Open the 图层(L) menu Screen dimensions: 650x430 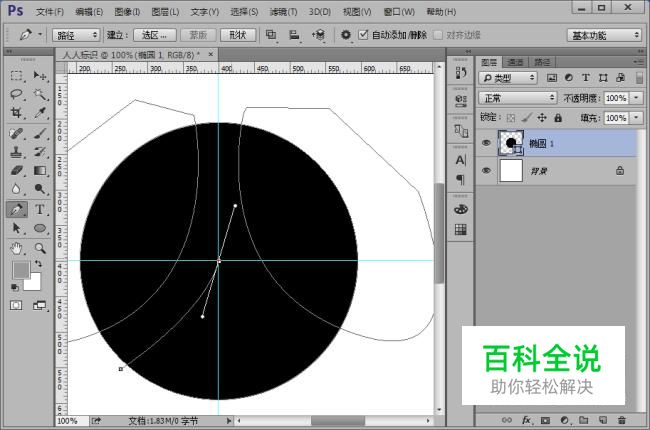pos(165,12)
